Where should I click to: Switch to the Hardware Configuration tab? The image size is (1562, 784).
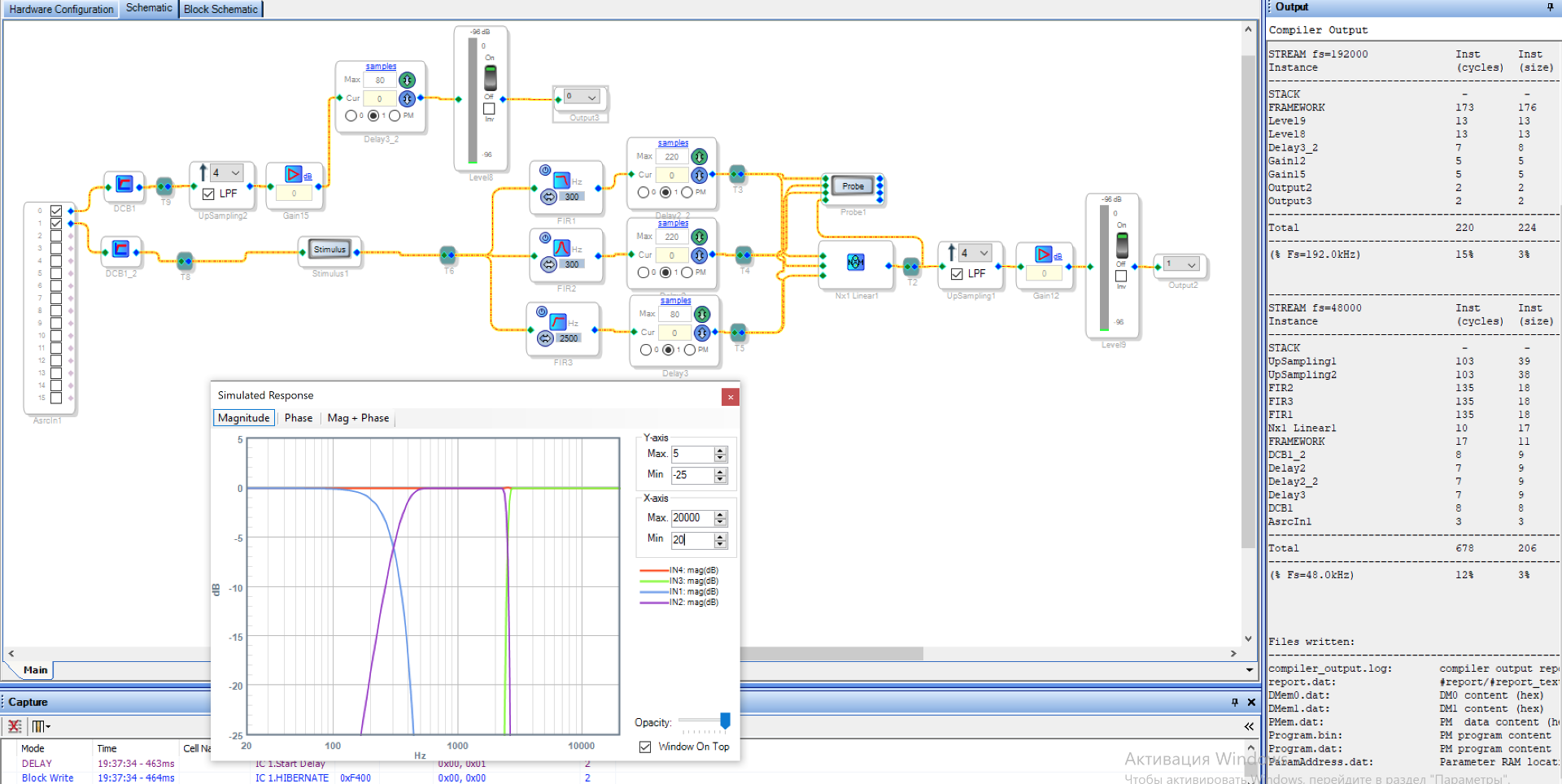click(x=61, y=9)
